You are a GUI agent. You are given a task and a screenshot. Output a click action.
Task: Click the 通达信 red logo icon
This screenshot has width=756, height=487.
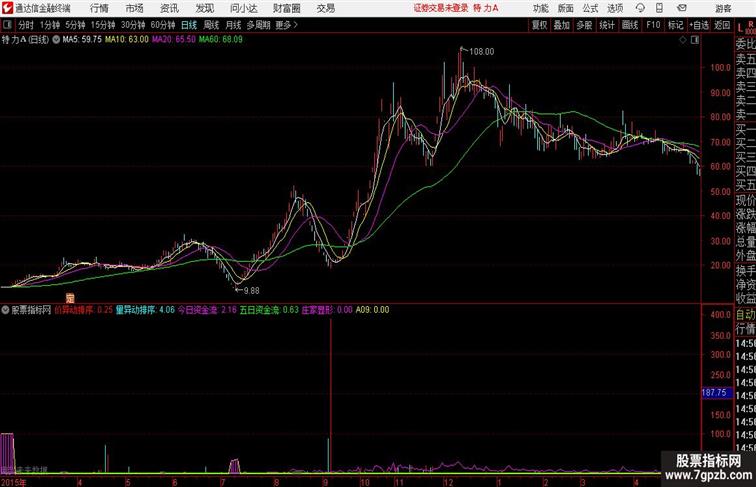[7, 8]
